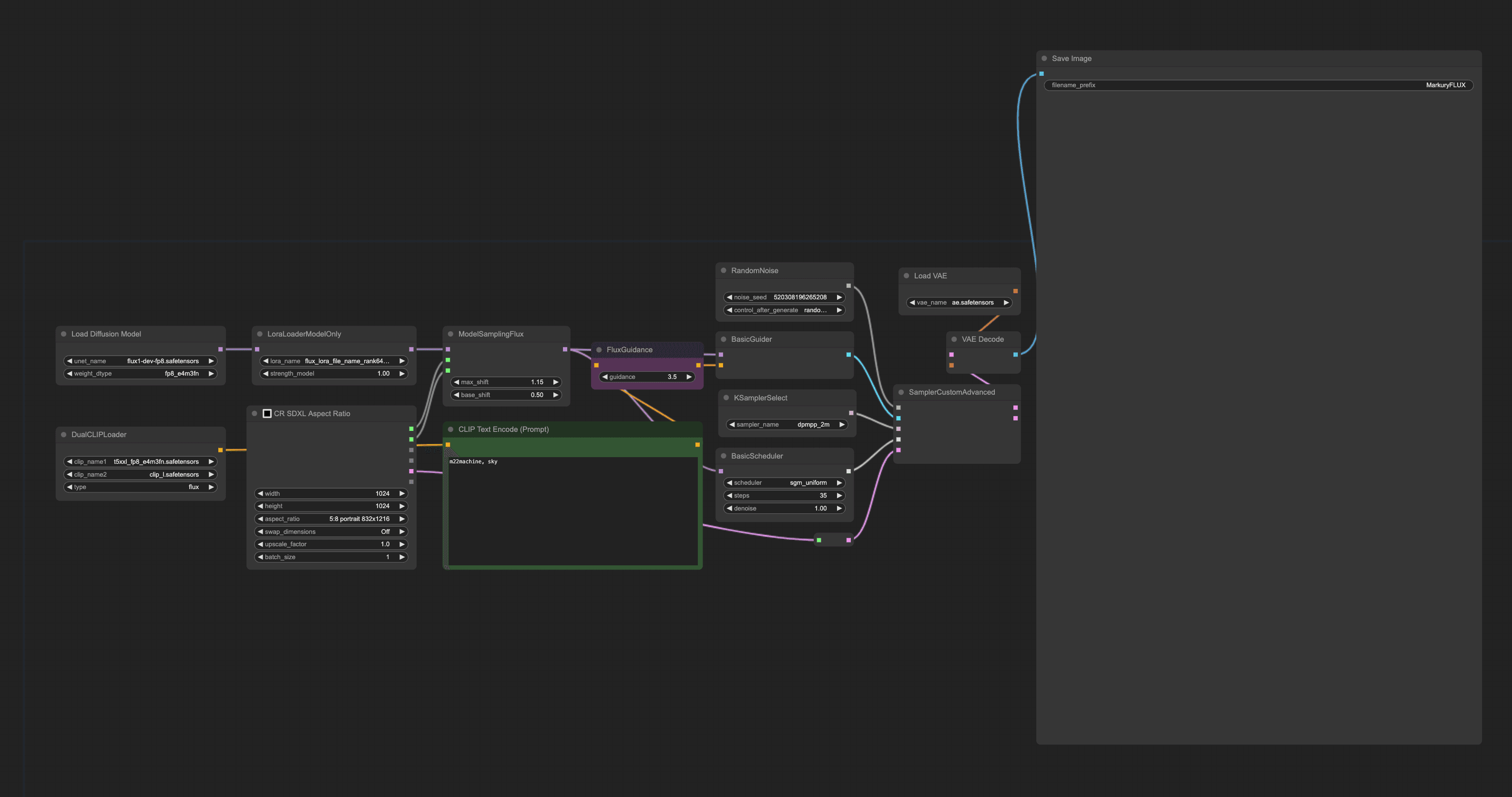Screen dimensions: 1512x797
Task: Collapse the BasicScheduler node via its title dot
Action: pyautogui.click(x=723, y=456)
